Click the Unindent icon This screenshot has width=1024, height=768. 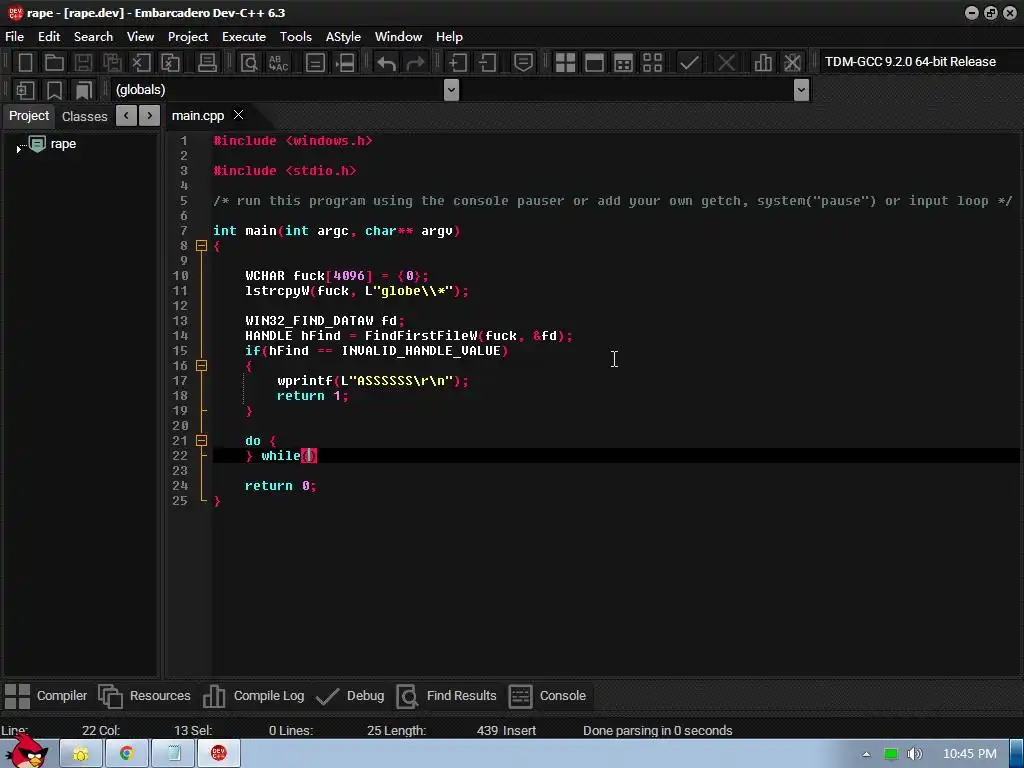pos(487,62)
